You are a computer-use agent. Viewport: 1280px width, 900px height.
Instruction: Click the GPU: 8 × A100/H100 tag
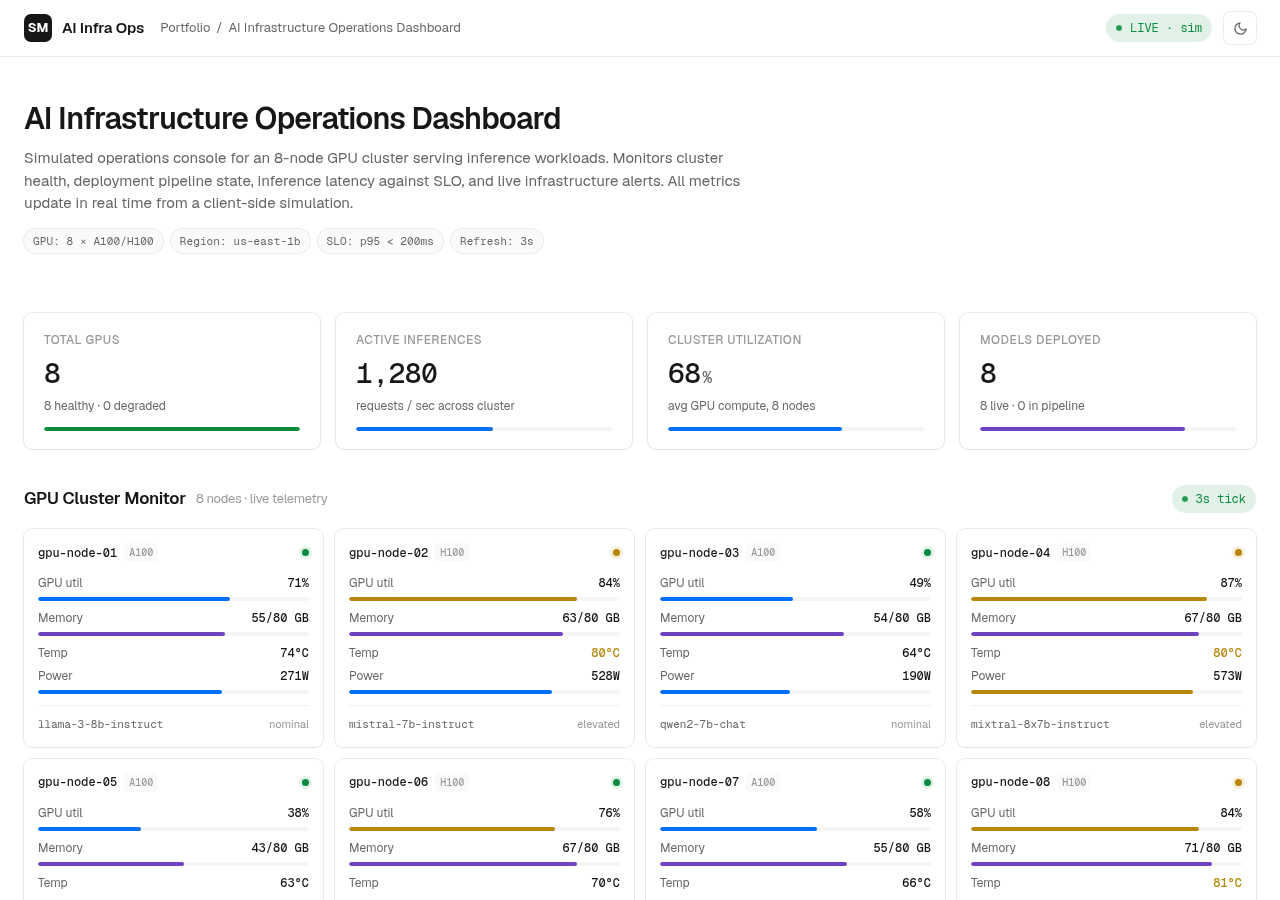click(x=94, y=241)
